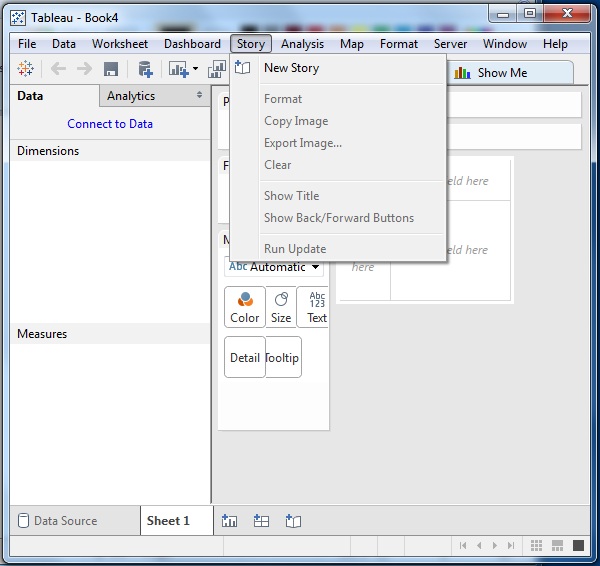This screenshot has height=566, width=600.
Task: Click the Save floppy disk toolbar icon
Action: pyautogui.click(x=111, y=69)
